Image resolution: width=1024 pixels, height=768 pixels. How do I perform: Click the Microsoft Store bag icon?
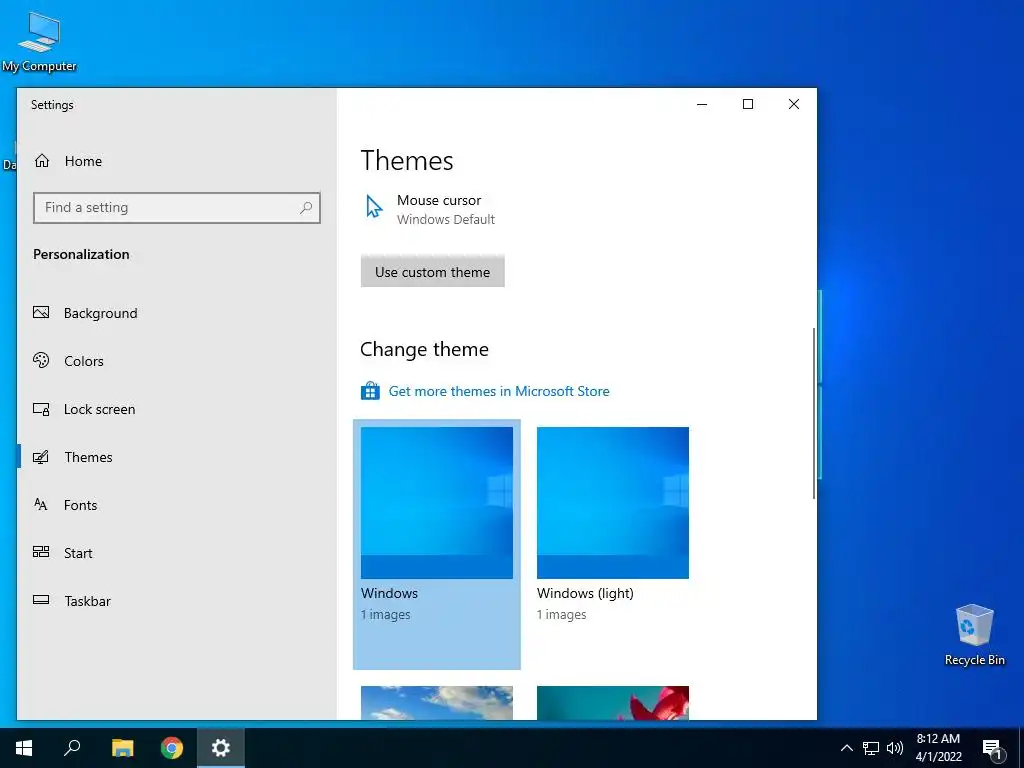(x=370, y=391)
